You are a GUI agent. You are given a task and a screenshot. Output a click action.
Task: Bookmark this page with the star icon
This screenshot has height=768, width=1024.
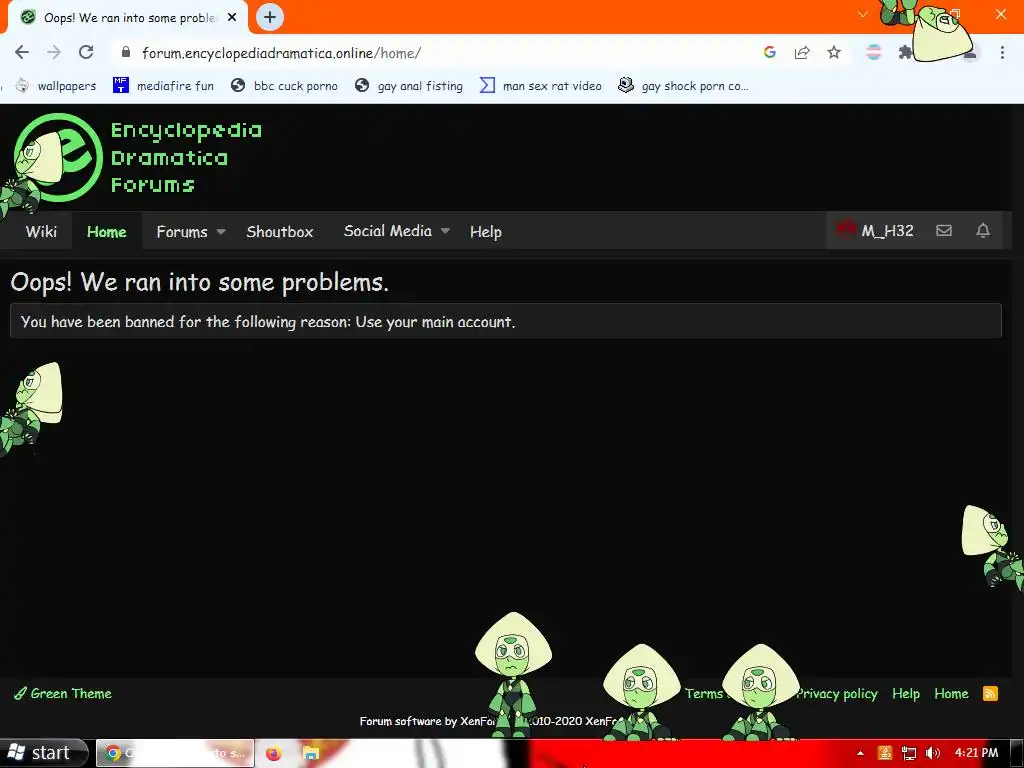coord(834,52)
